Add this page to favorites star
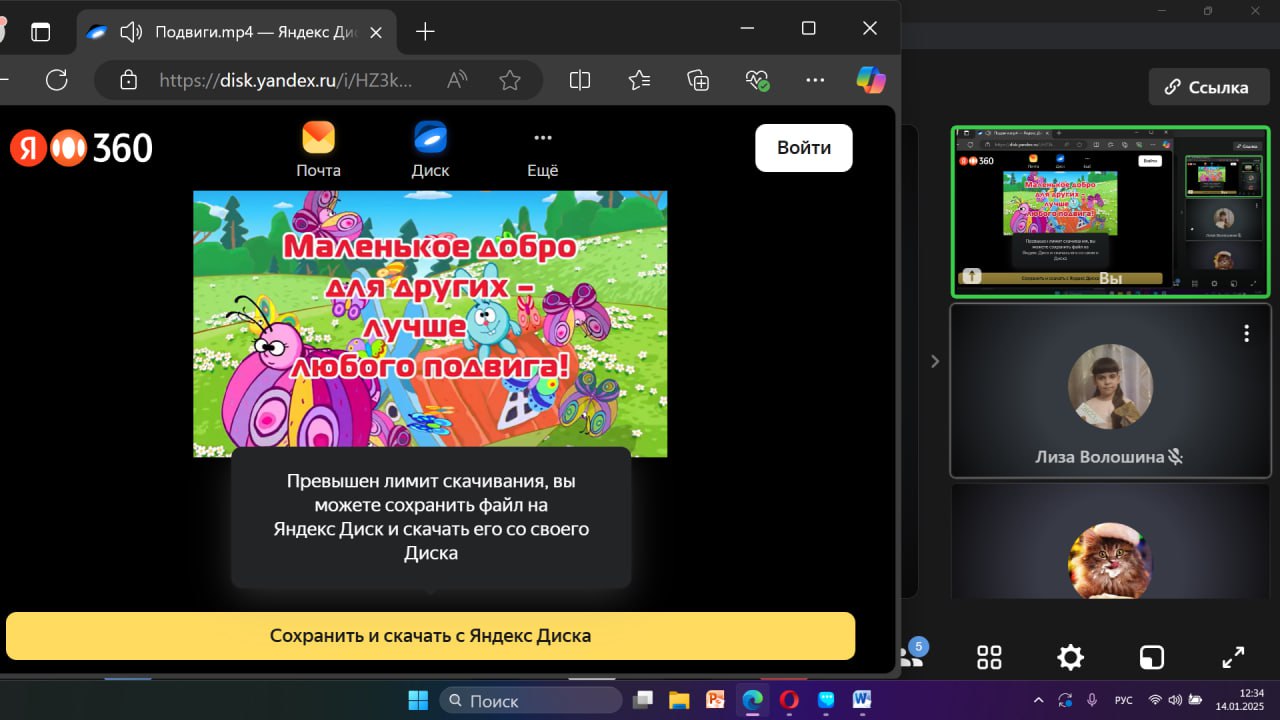This screenshot has height=720, width=1280. click(x=510, y=80)
